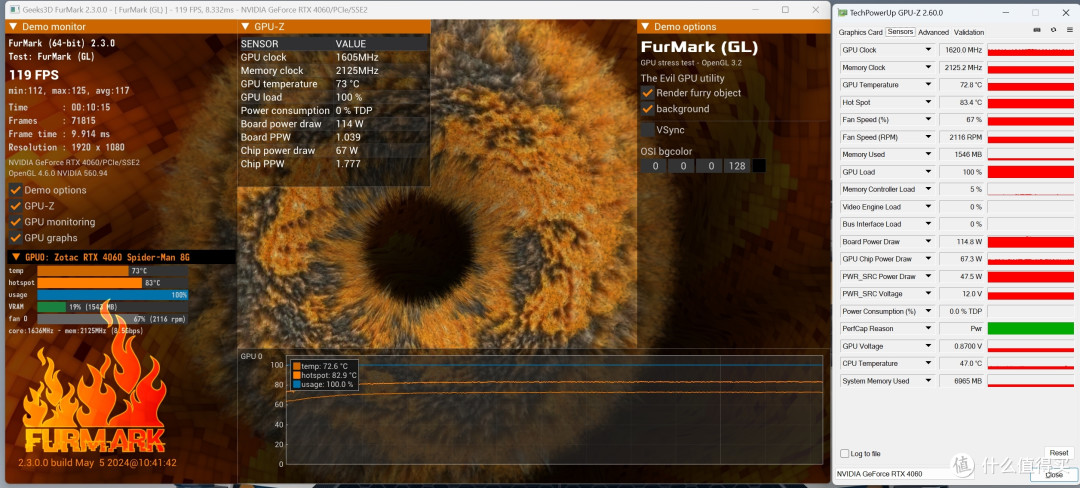Switch to Graphics Card tab

tap(860, 32)
